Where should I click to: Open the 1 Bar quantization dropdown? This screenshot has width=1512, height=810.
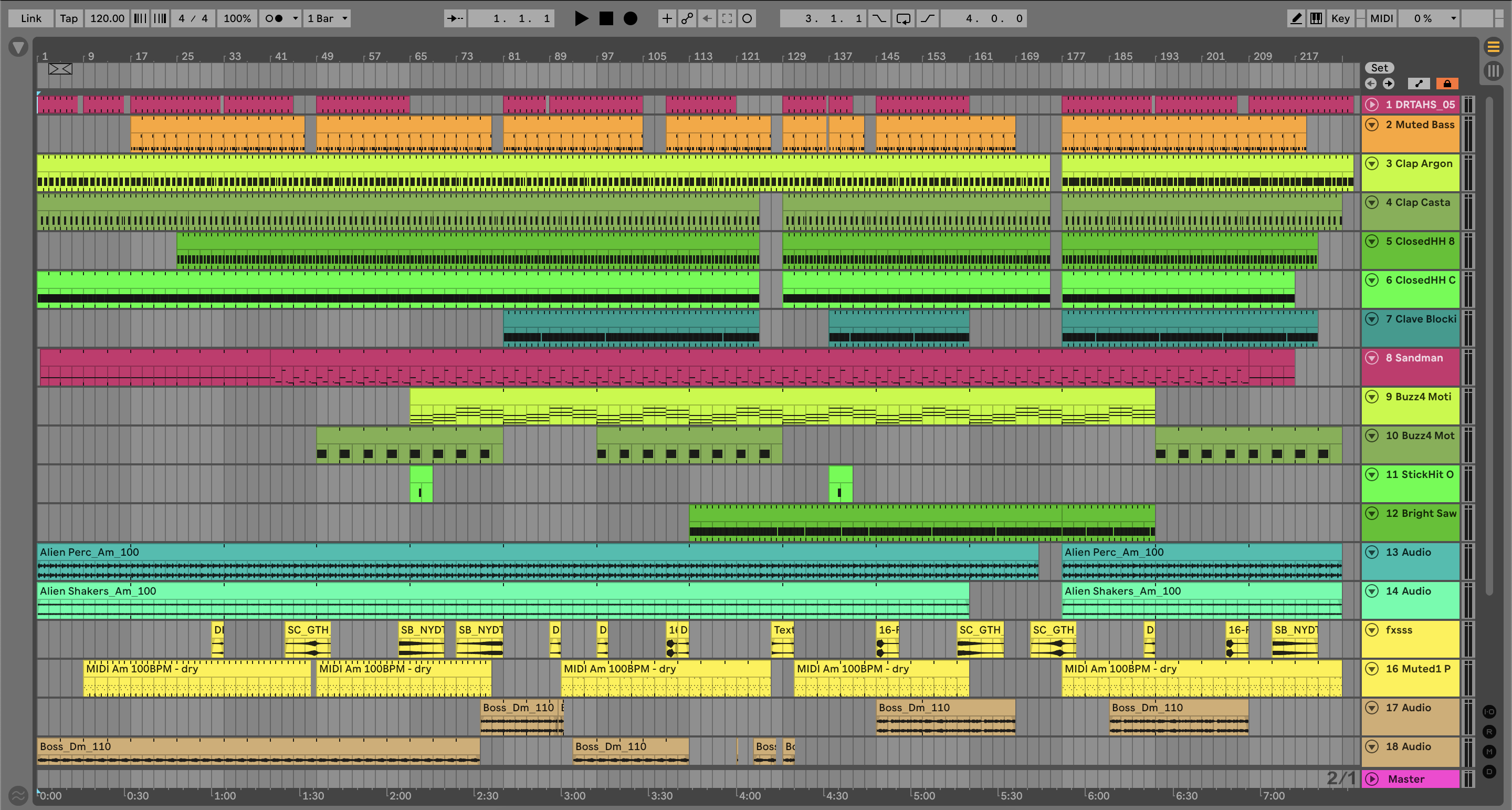(328, 18)
